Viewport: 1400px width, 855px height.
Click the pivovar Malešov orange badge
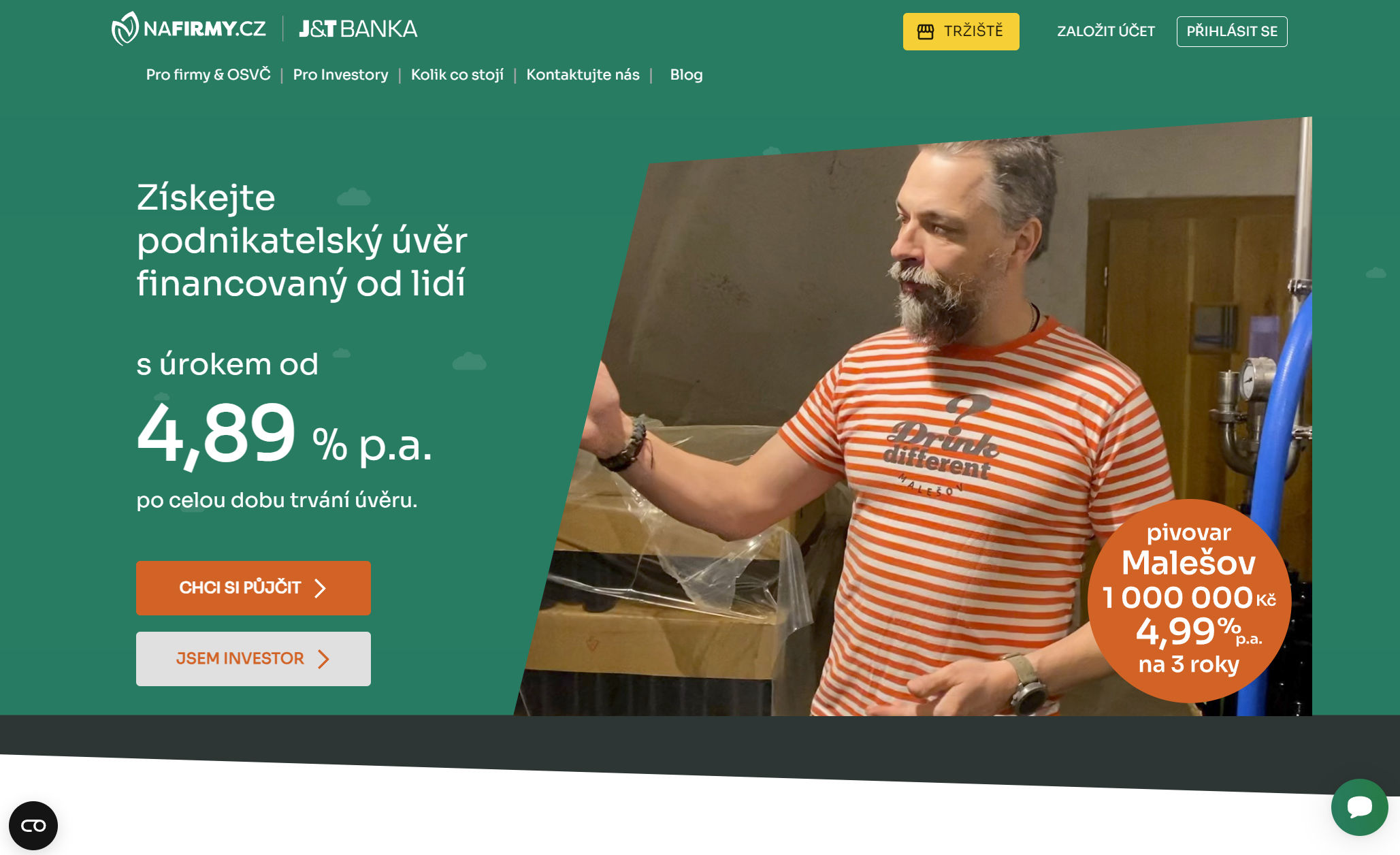click(x=1189, y=600)
